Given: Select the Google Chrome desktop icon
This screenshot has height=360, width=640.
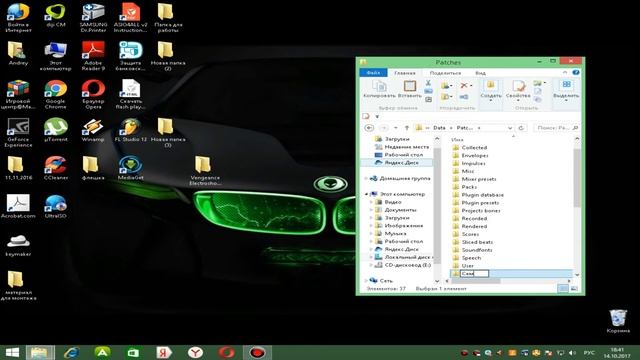Looking at the screenshot, I should [x=56, y=94].
